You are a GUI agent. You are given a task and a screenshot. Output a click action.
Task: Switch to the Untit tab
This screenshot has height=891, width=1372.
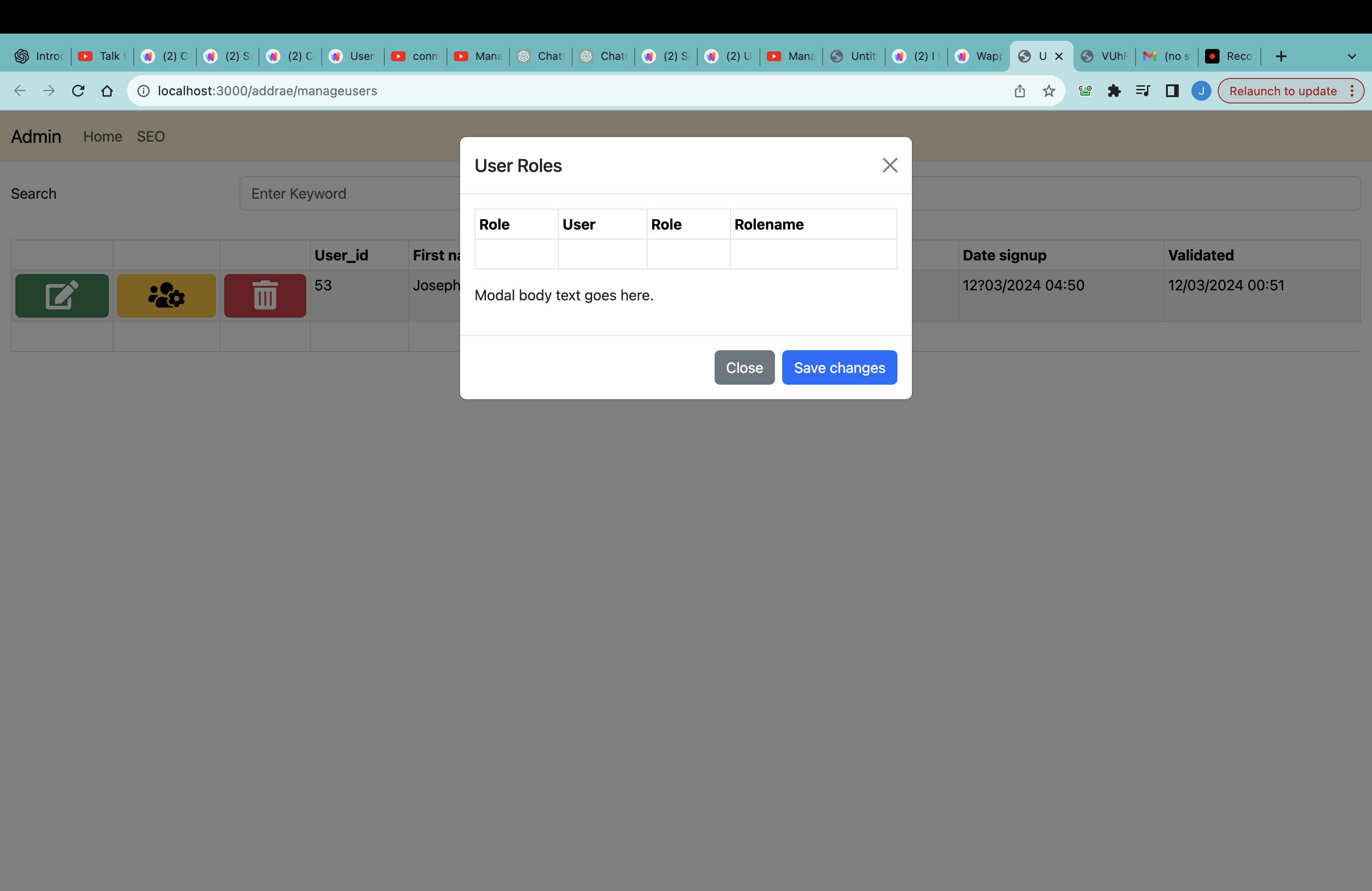854,56
